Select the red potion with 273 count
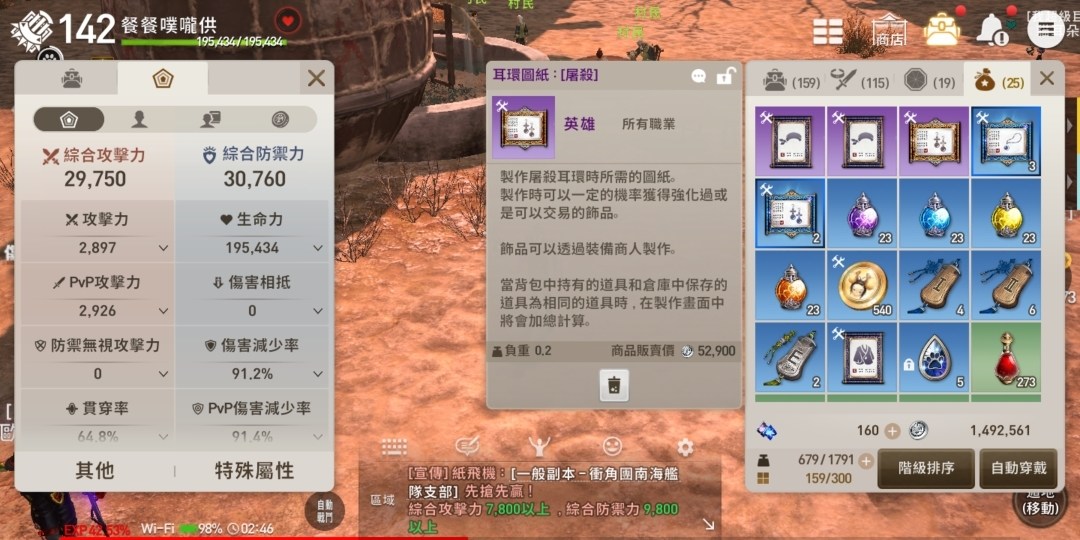Screen dimensions: 1080x540 click(x=1006, y=358)
